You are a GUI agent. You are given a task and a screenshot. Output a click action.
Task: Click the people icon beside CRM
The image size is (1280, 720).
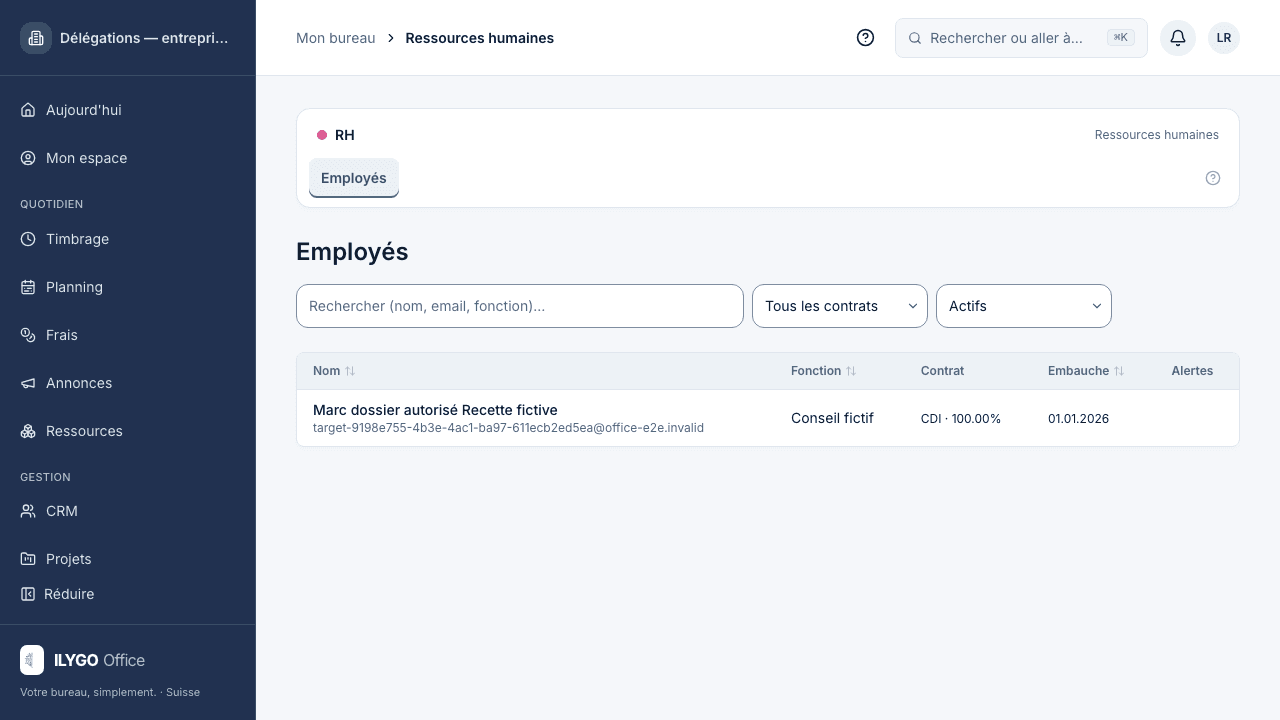[28, 511]
